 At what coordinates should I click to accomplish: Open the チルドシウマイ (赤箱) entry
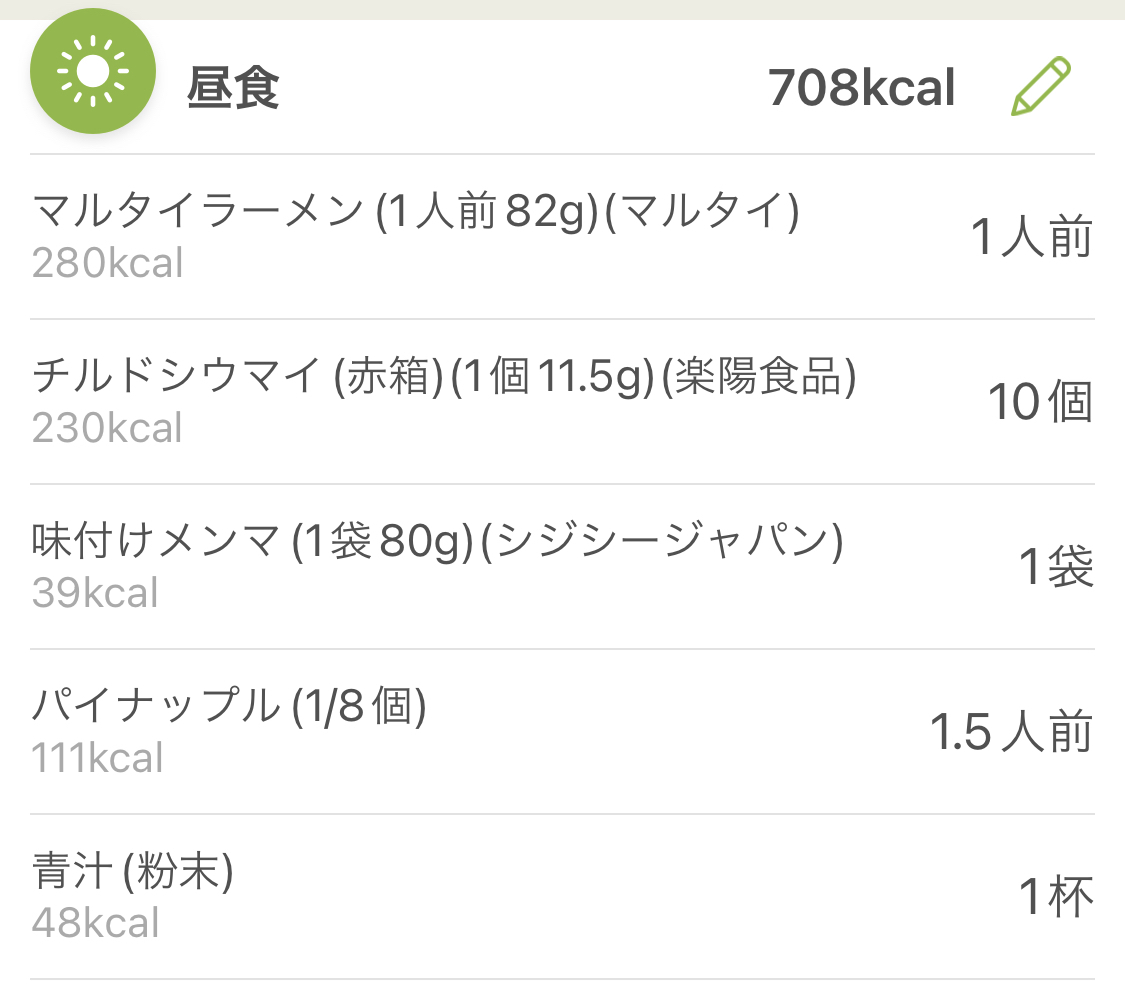click(562, 402)
